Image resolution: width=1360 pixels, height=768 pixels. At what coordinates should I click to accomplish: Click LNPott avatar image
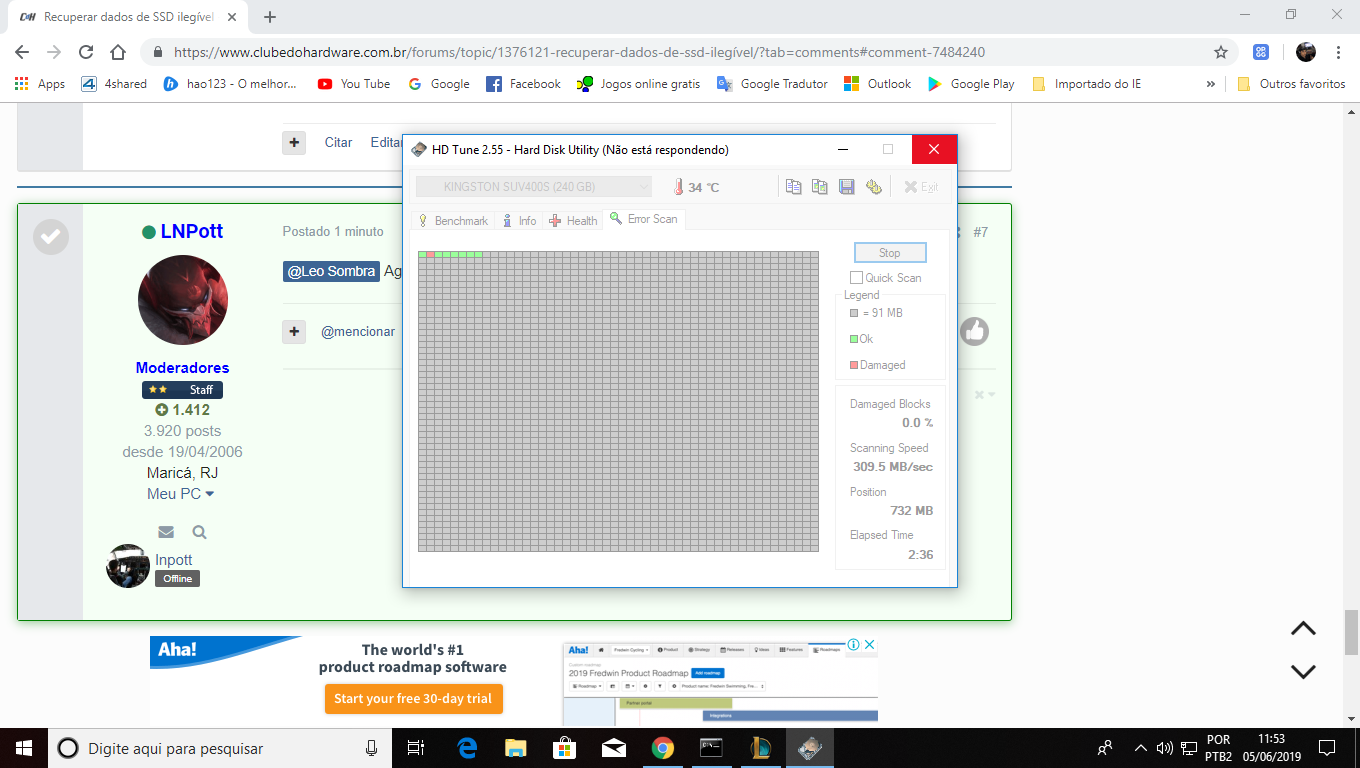tap(183, 300)
